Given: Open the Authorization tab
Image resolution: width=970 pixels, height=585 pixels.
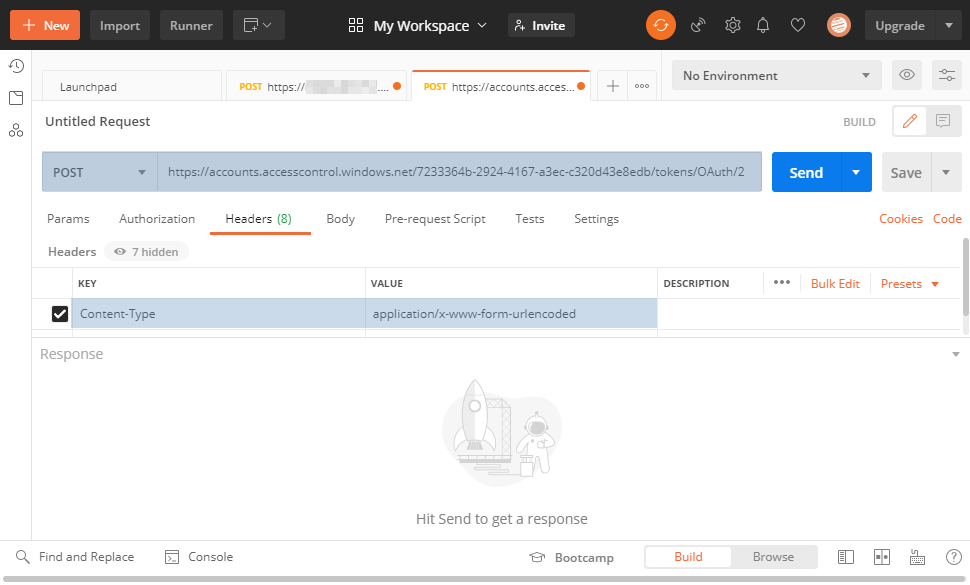Looking at the screenshot, I should coord(157,218).
